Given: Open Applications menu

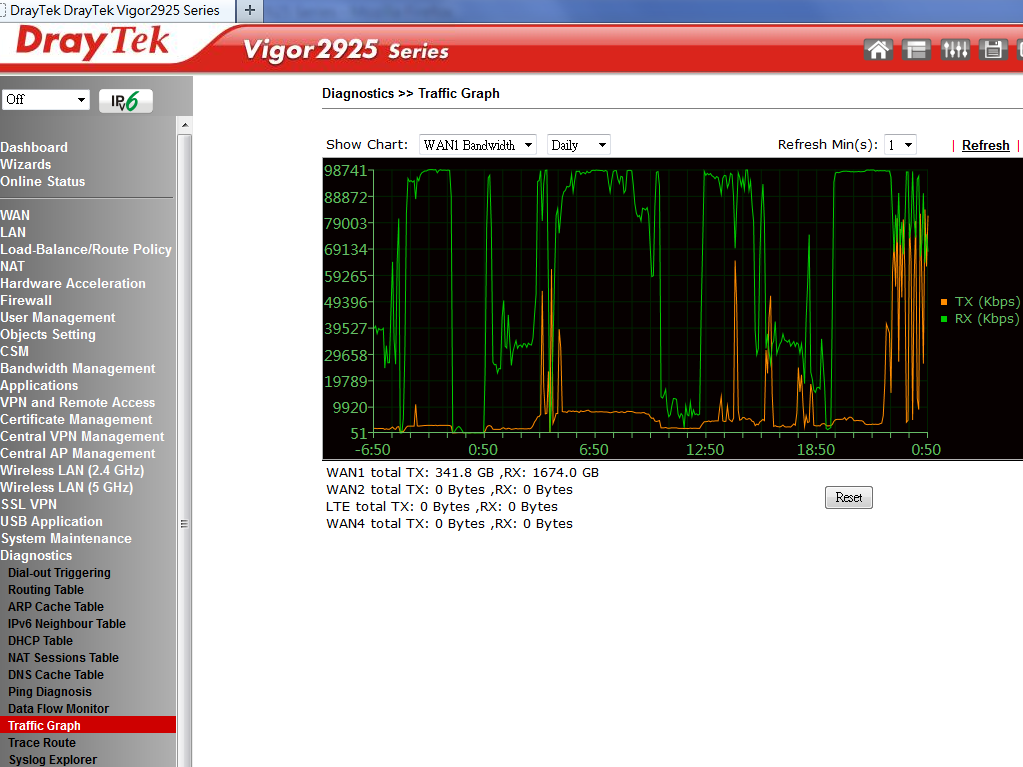Looking at the screenshot, I should tap(39, 385).
